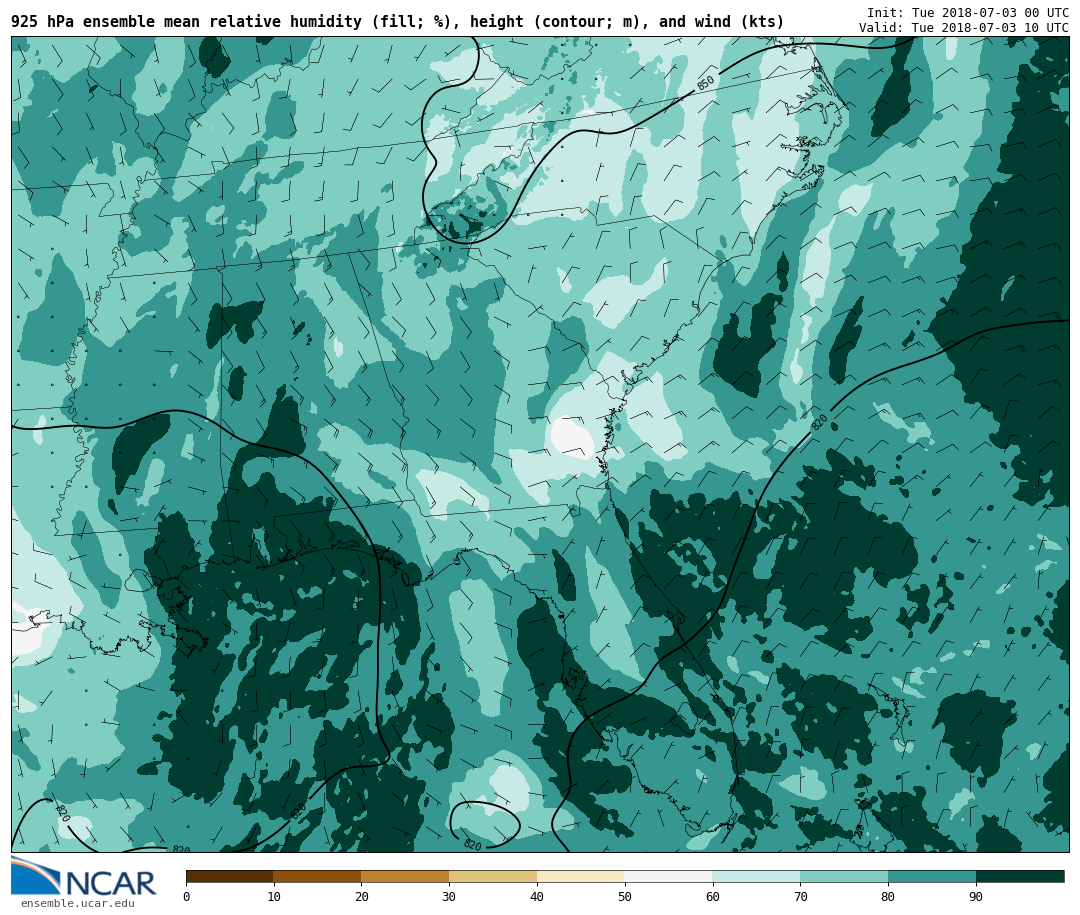
Task: Pick the cream 40–50 colorbar swatch
Action: point(581,876)
